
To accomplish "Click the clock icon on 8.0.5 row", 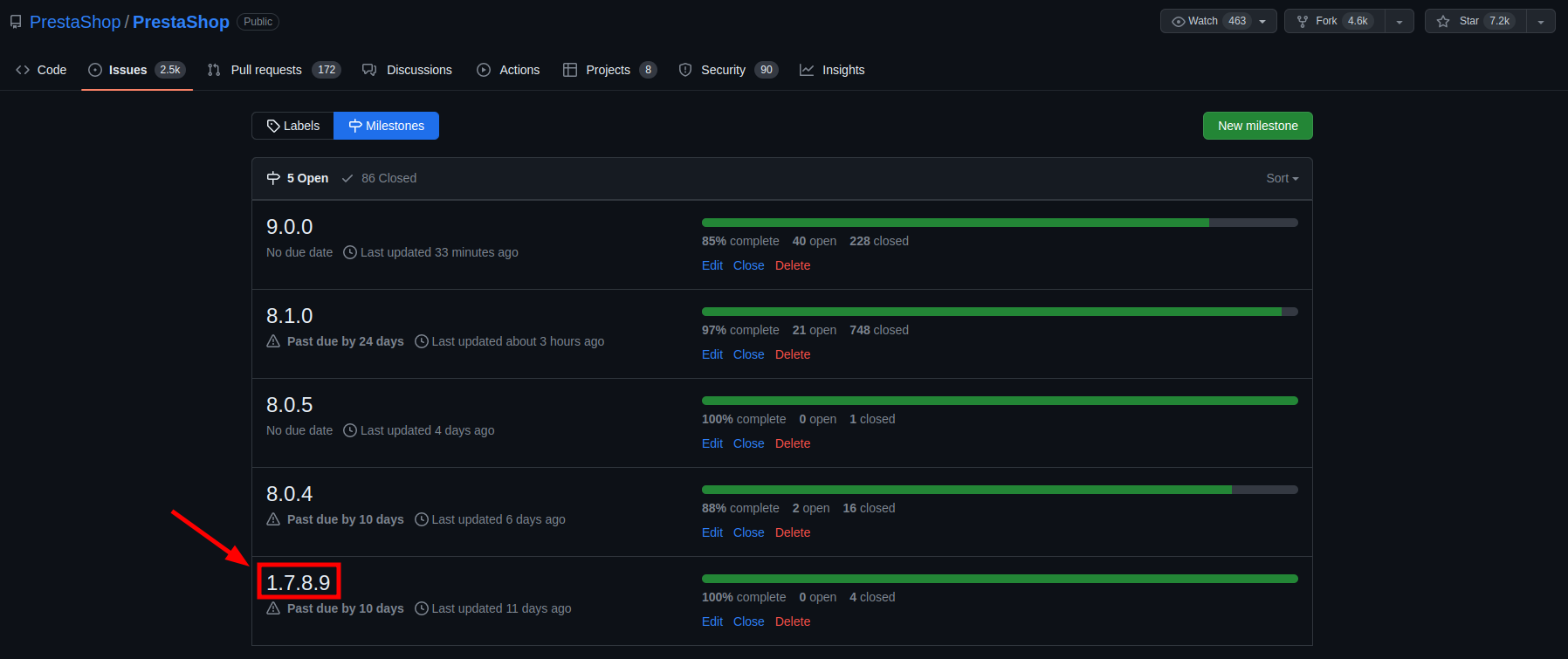I will pos(350,430).
